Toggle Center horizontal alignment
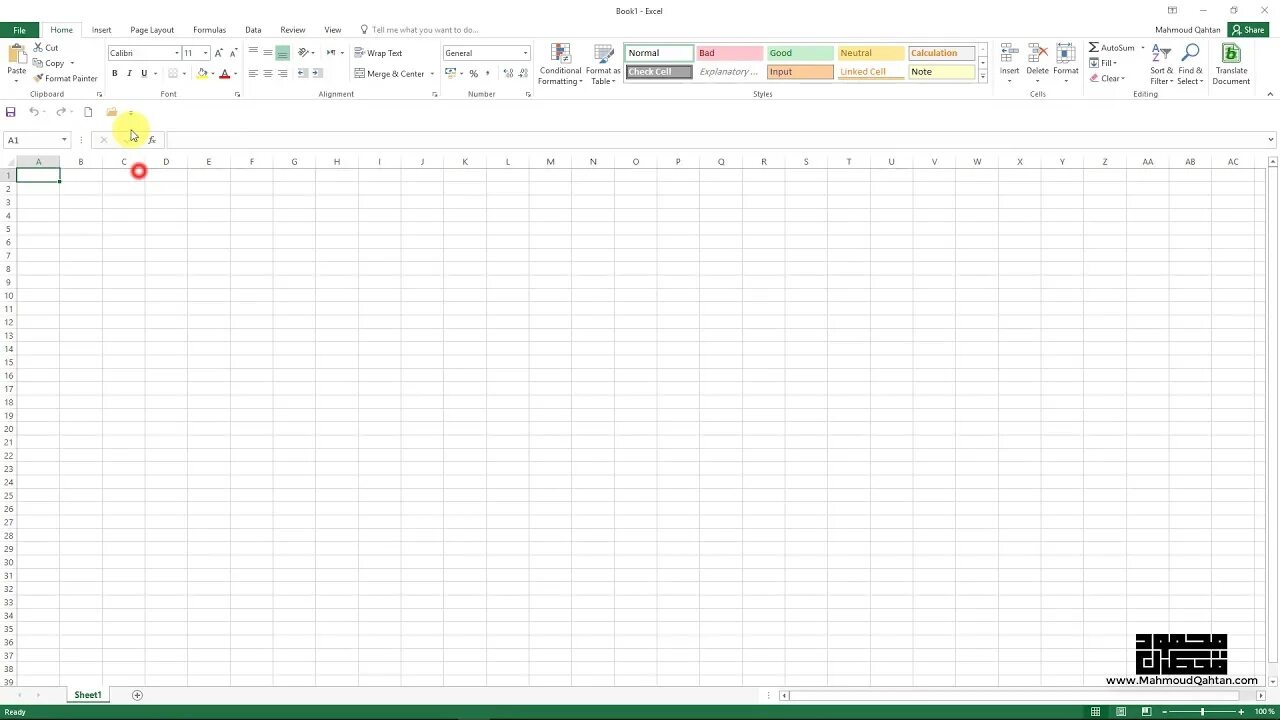 268,73
